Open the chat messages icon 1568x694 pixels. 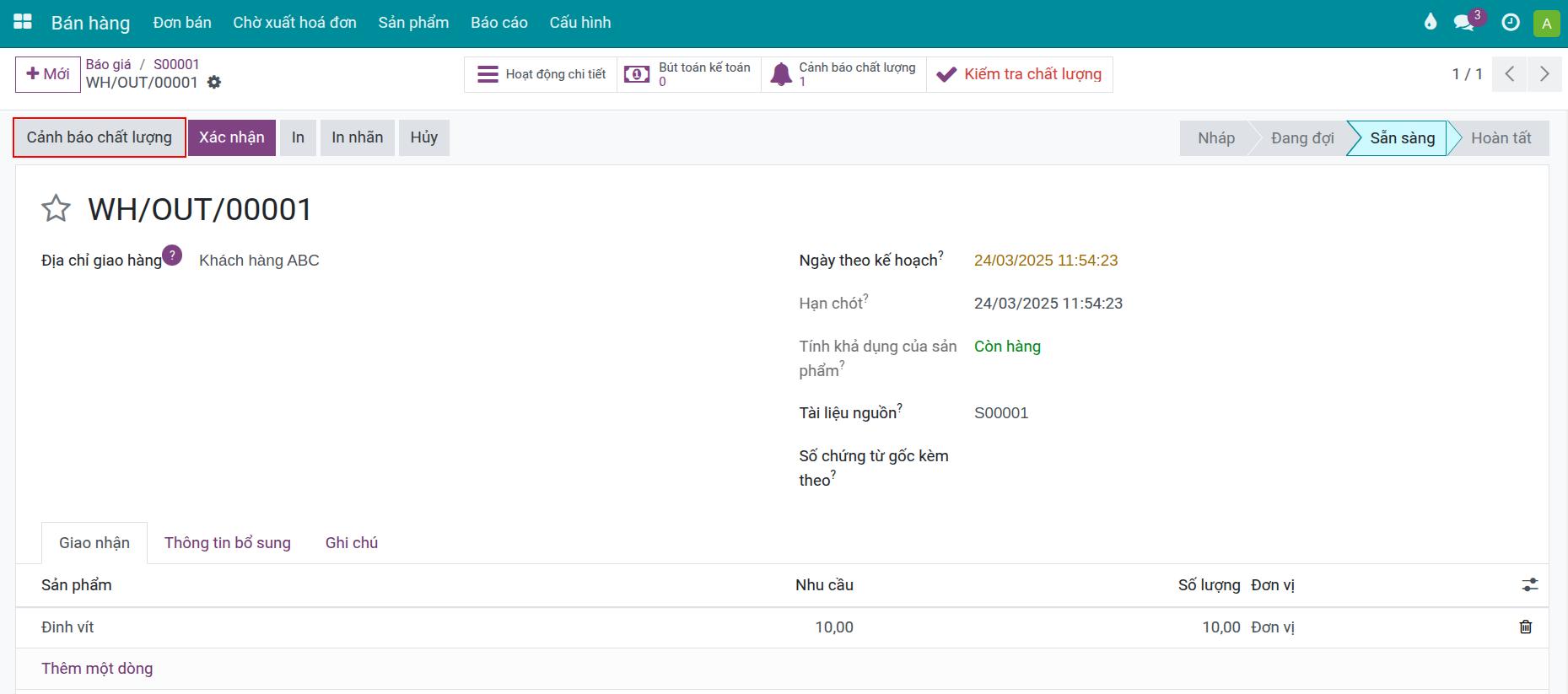point(1464,23)
